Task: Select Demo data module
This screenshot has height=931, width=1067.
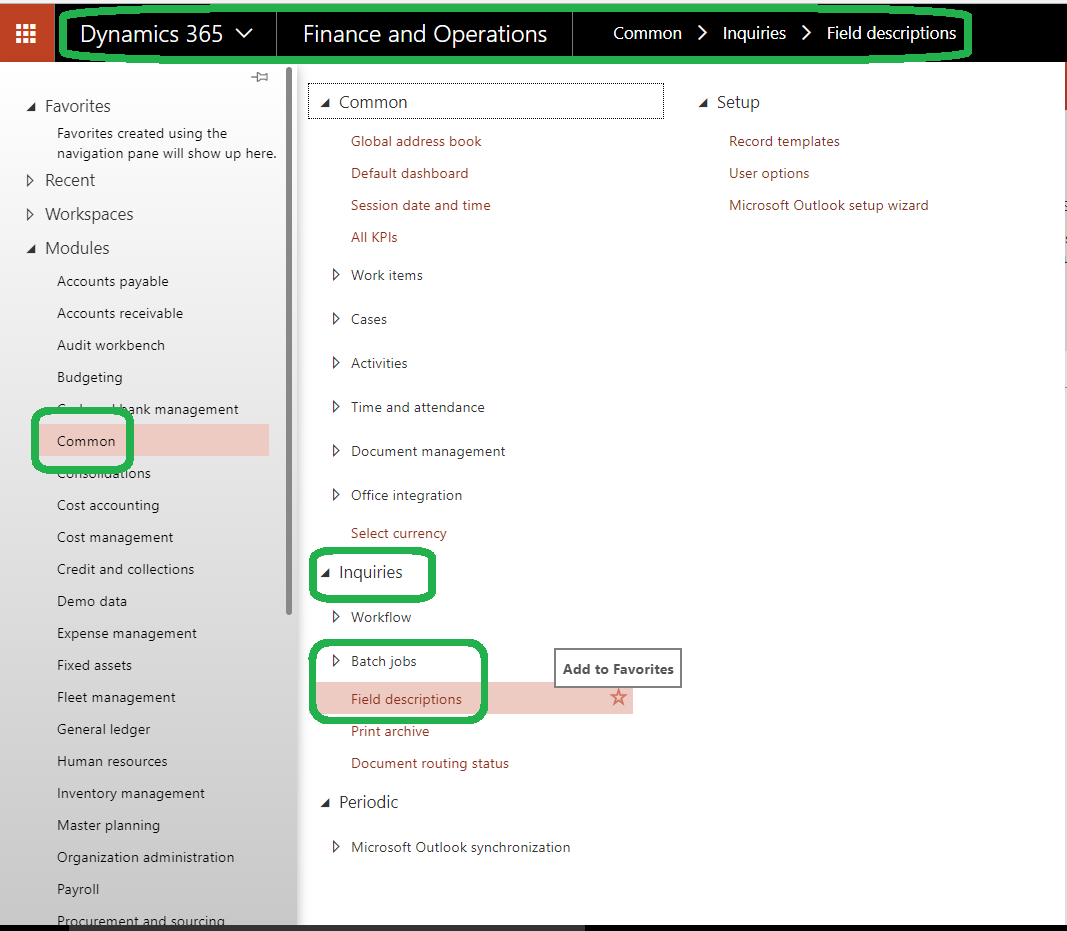Action: [x=92, y=602]
